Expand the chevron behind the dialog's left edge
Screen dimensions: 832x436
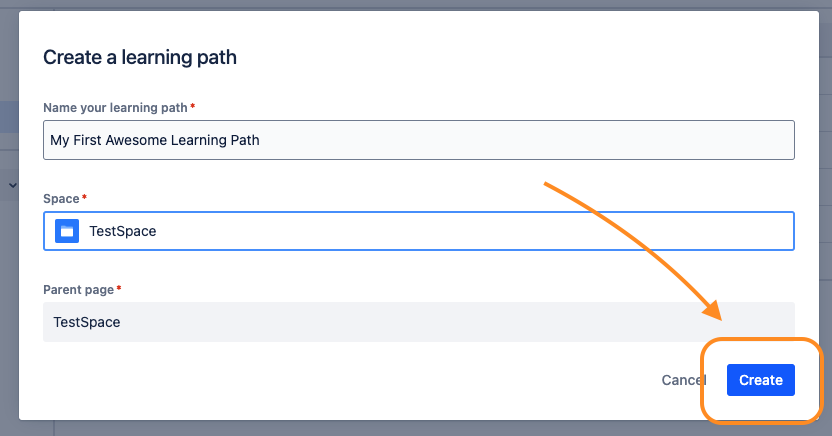click(13, 185)
